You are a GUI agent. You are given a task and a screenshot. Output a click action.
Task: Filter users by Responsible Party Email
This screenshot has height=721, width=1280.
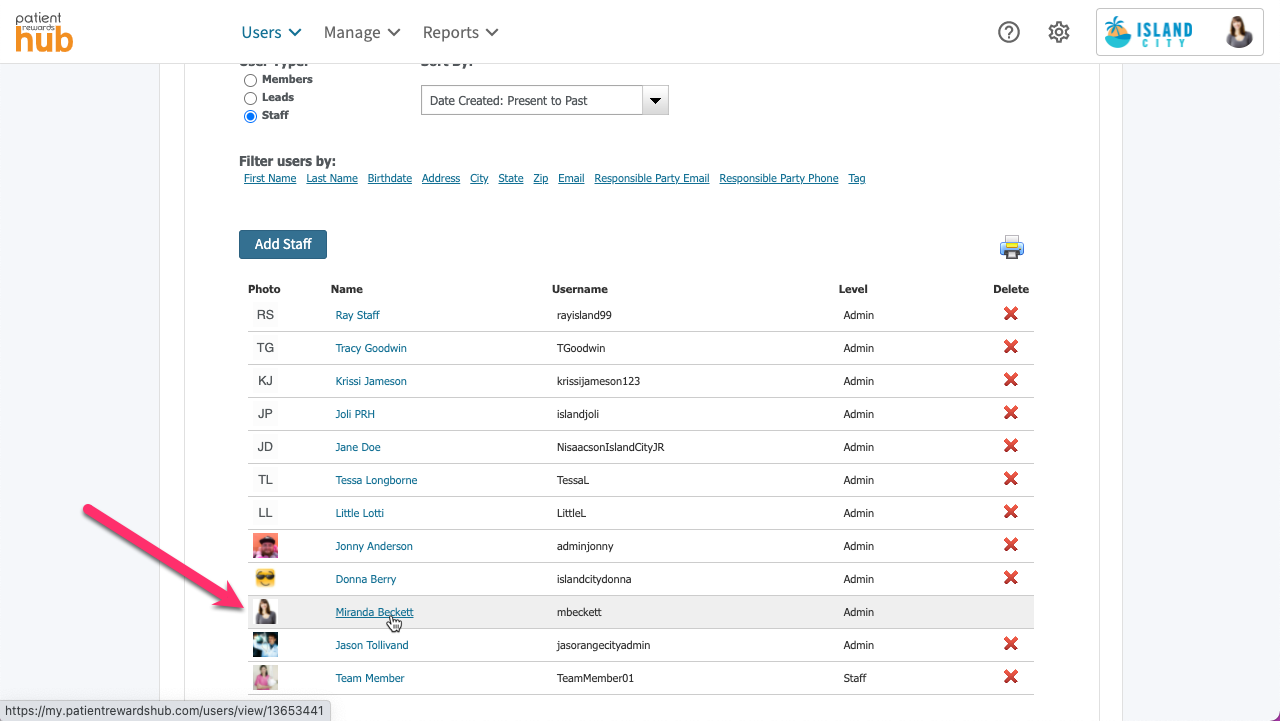(x=652, y=178)
